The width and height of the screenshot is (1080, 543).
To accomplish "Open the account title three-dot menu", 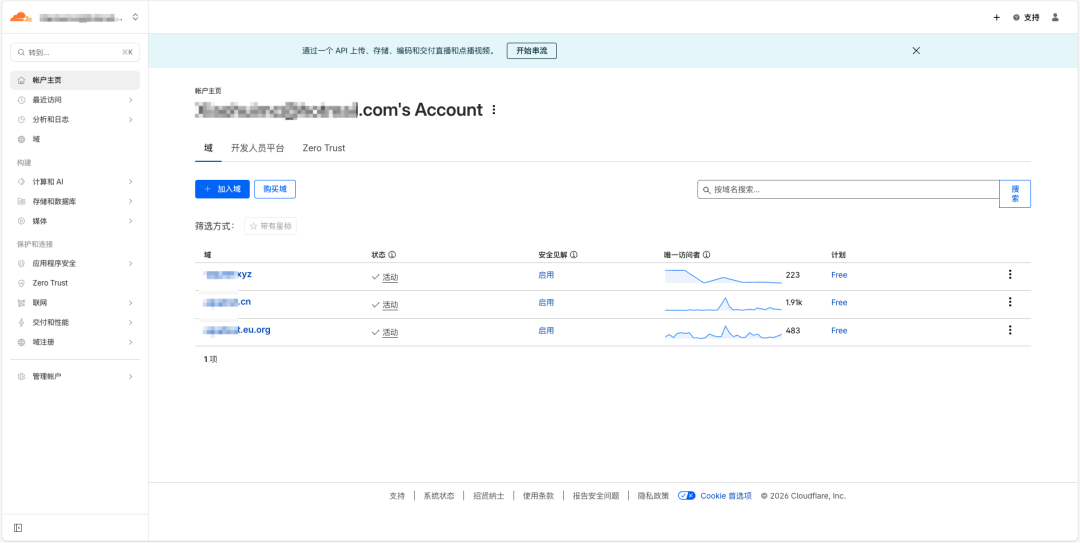I will (x=494, y=110).
